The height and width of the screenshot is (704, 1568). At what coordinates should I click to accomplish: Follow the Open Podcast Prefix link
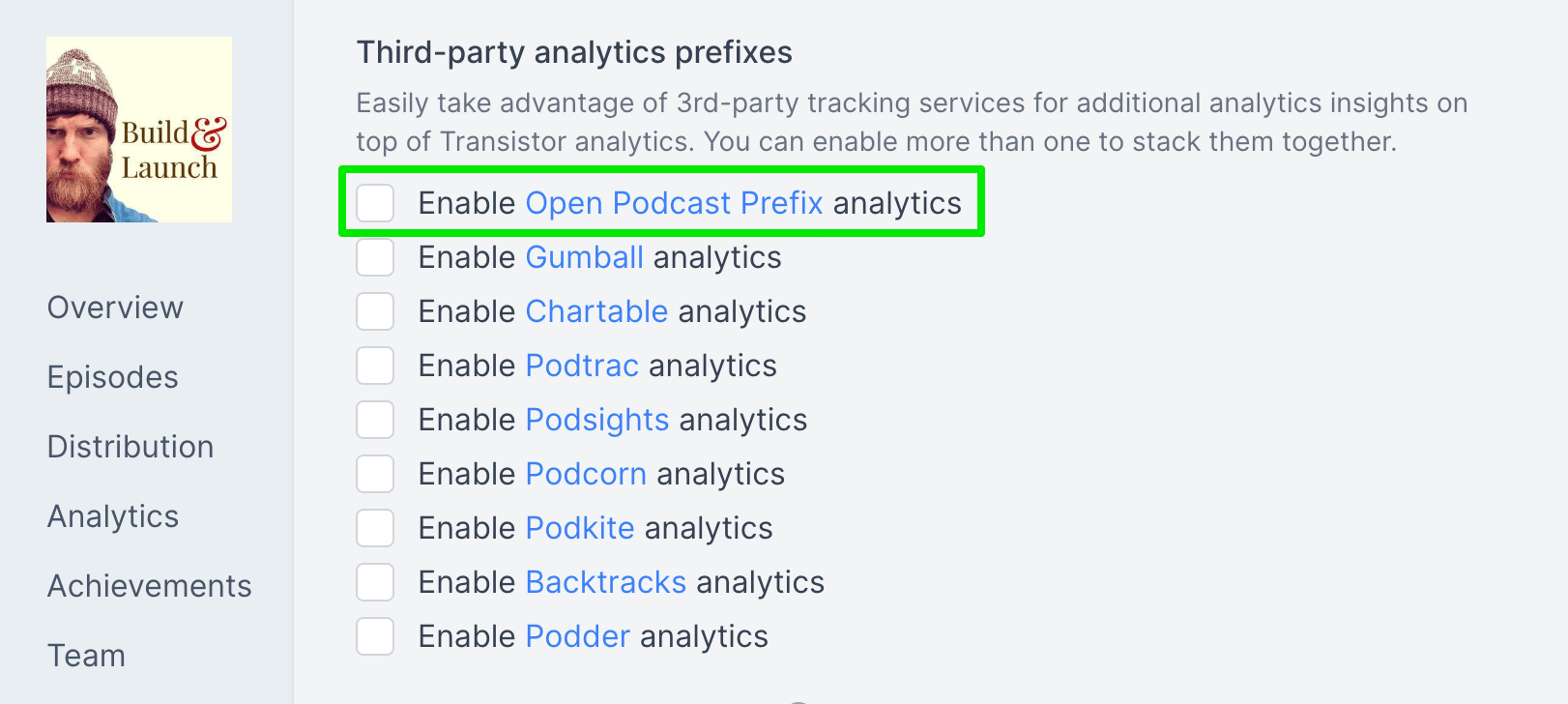[x=674, y=203]
